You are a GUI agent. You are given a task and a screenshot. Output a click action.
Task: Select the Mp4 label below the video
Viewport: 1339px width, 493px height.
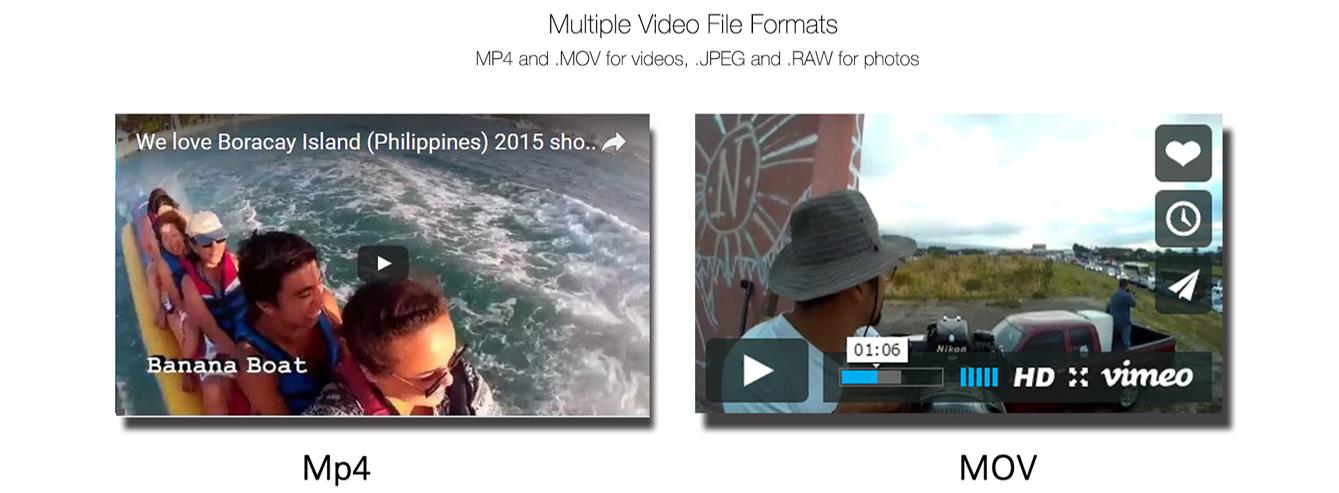tap(336, 467)
